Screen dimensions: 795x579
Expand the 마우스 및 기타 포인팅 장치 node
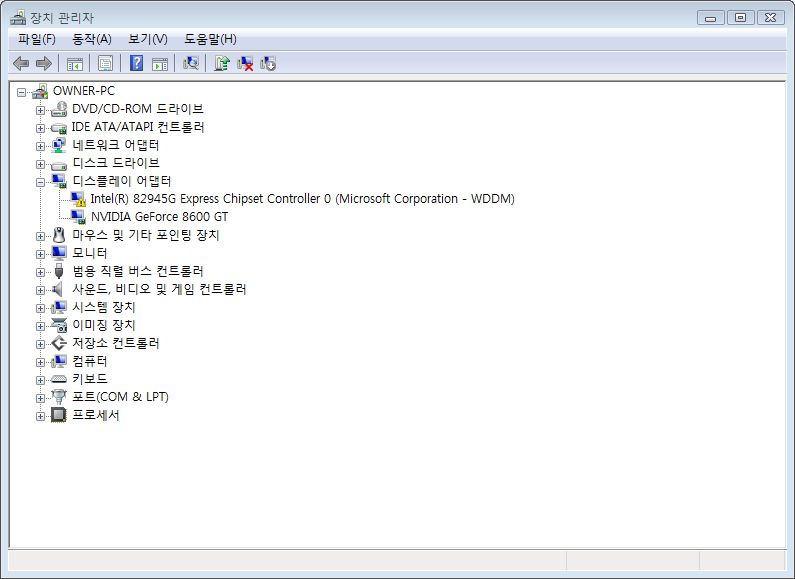pos(40,236)
